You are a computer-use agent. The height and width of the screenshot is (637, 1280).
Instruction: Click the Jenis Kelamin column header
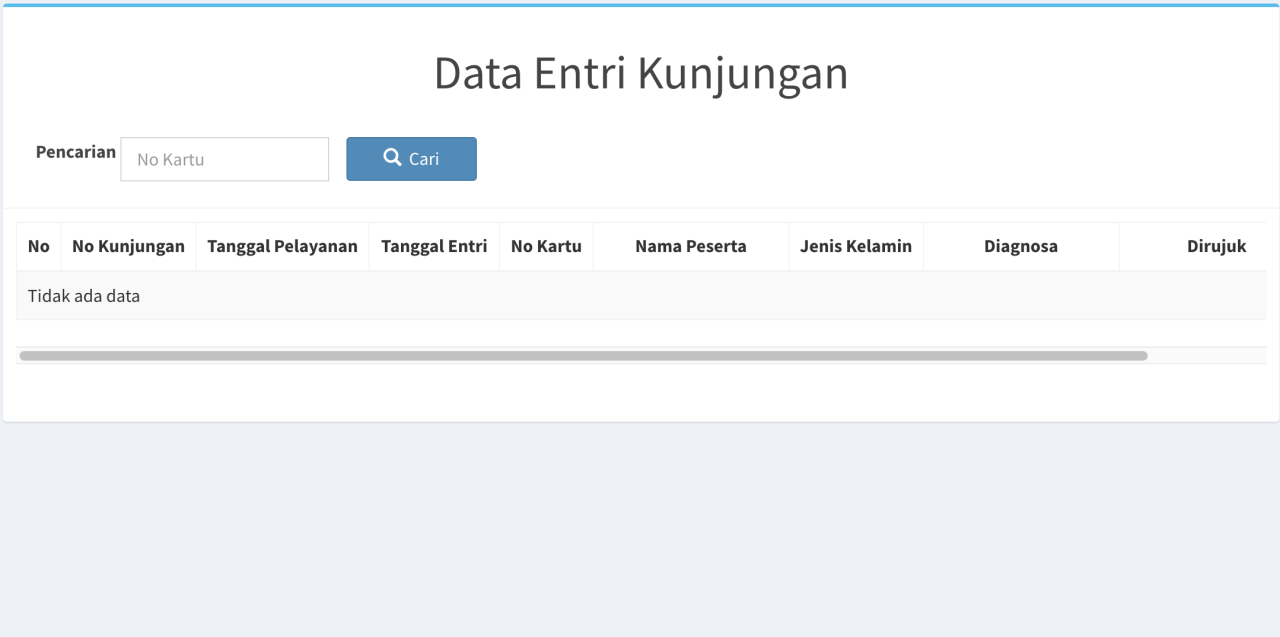tap(855, 246)
